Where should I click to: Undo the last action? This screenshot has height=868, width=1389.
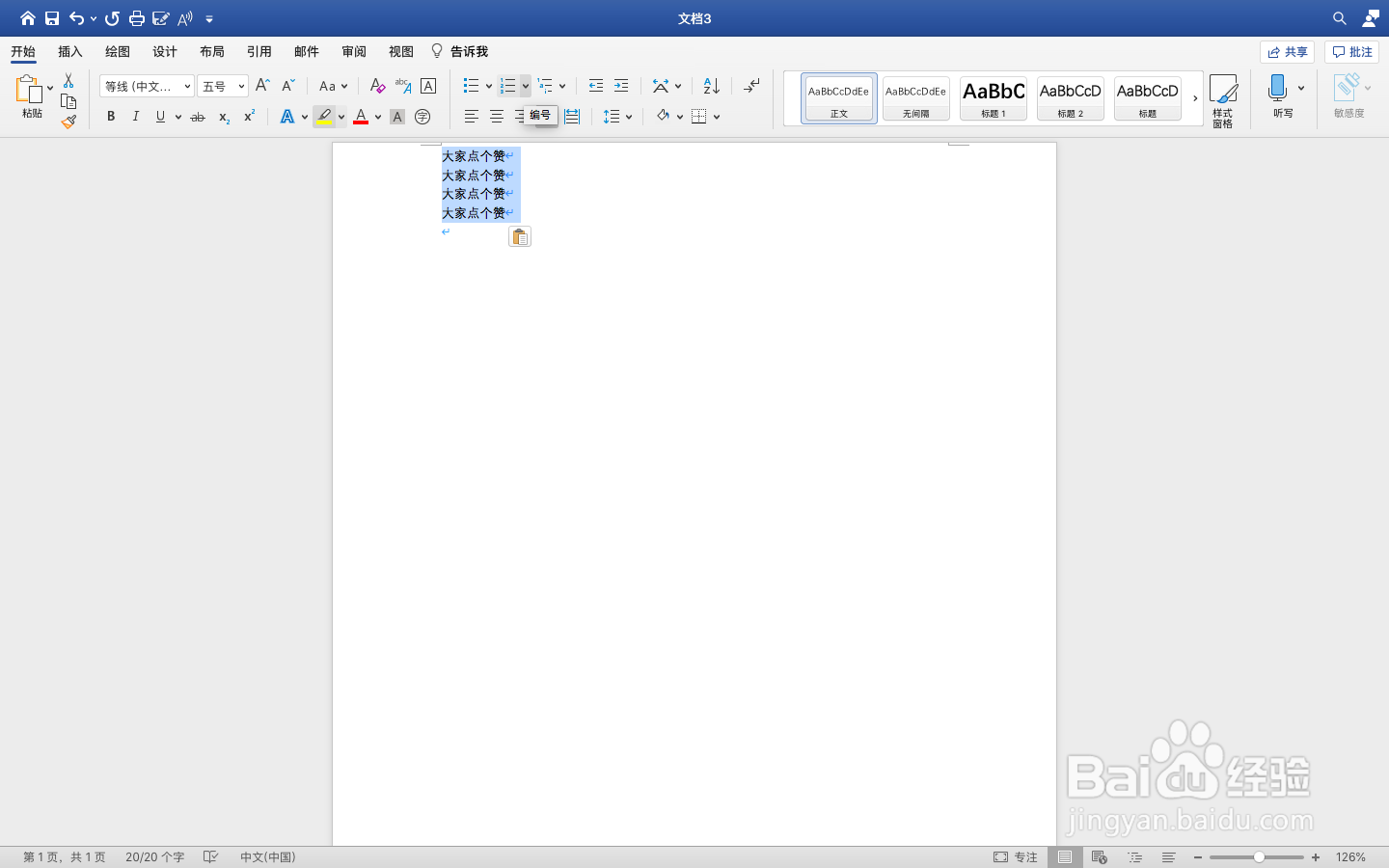(x=76, y=18)
